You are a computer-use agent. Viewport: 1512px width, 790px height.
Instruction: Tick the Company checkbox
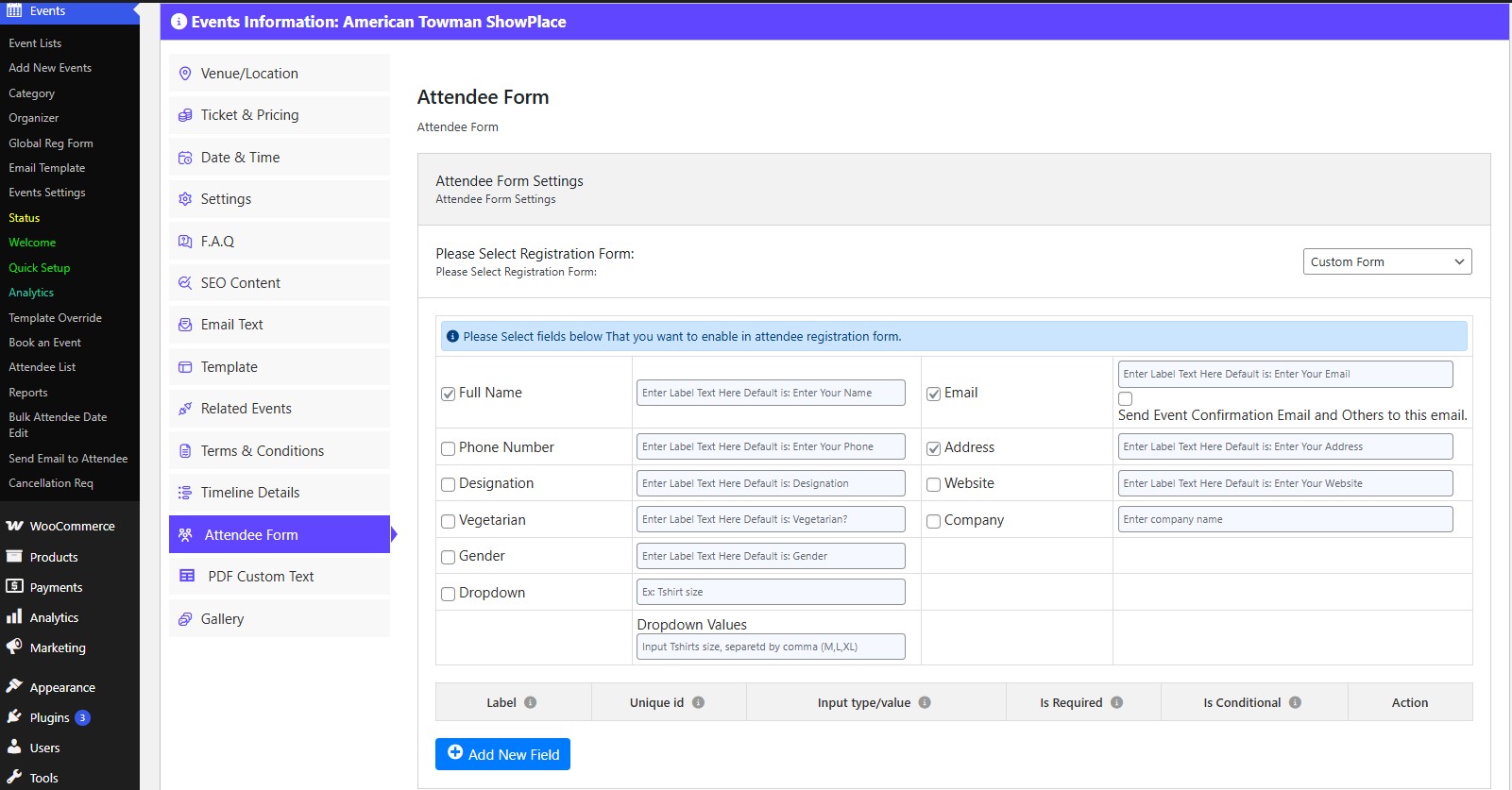tap(933, 521)
